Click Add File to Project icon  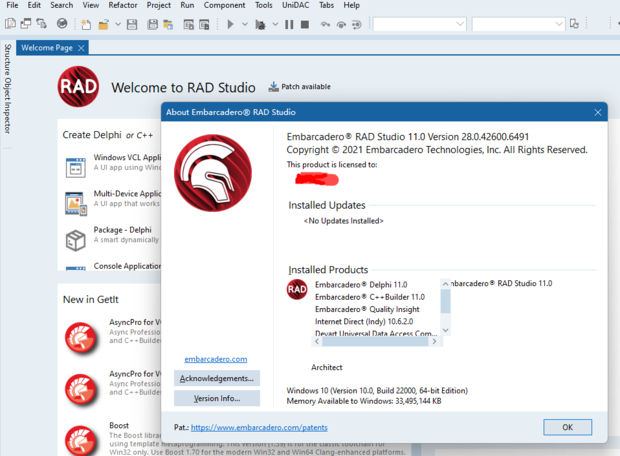(x=189, y=25)
